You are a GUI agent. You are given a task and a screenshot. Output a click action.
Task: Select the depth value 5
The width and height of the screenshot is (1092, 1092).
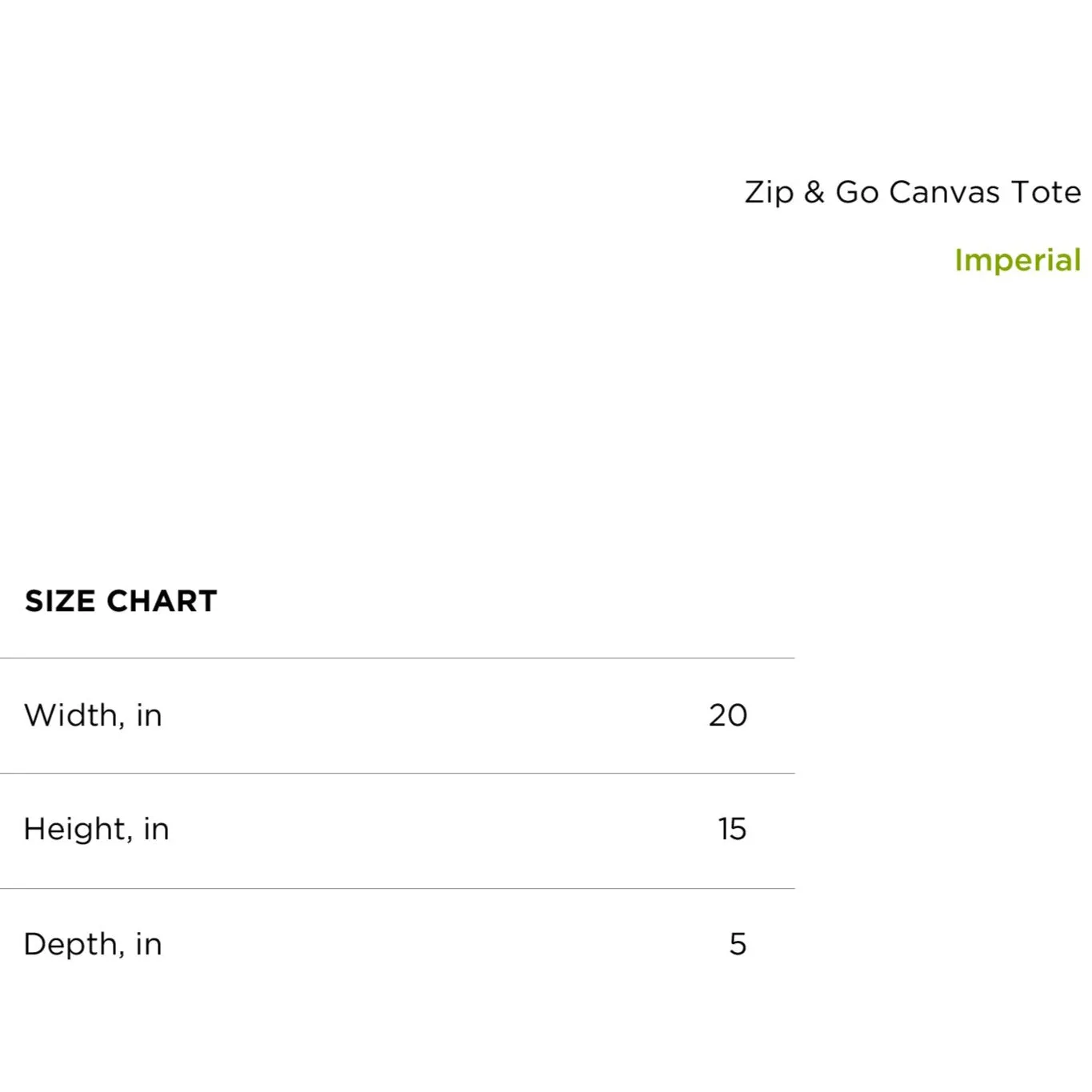tap(738, 944)
